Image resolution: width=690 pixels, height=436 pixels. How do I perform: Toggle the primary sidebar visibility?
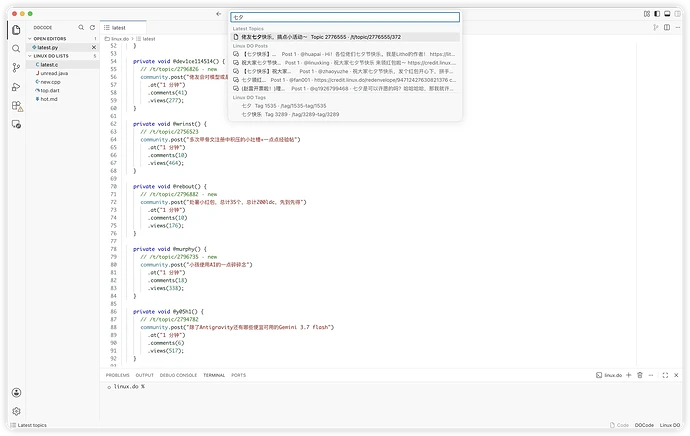click(657, 14)
